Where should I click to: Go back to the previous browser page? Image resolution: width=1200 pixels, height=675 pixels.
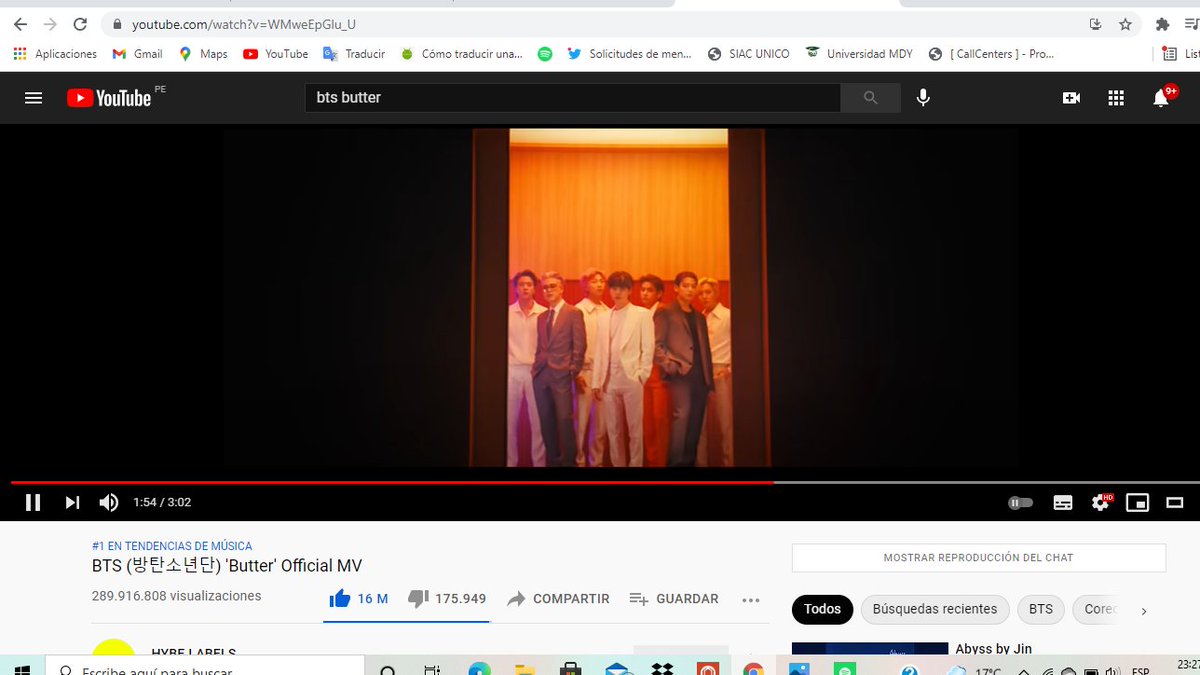[20, 24]
